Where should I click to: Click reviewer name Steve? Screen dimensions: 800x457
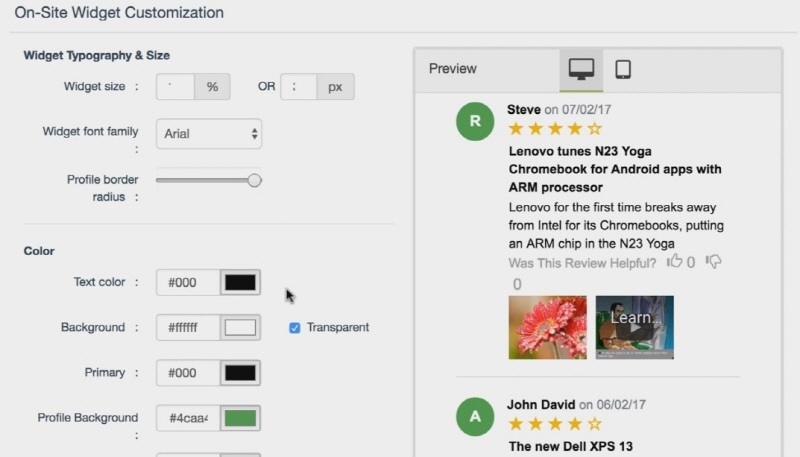coord(523,110)
